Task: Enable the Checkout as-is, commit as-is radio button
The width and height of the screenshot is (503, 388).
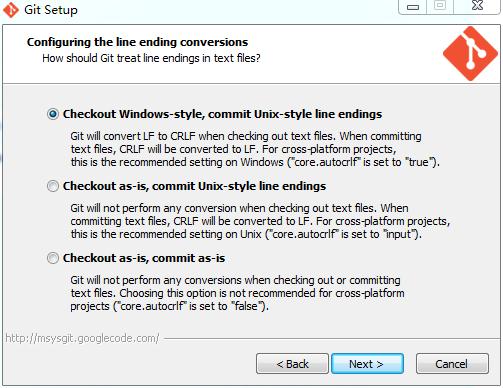Action: coord(53,258)
